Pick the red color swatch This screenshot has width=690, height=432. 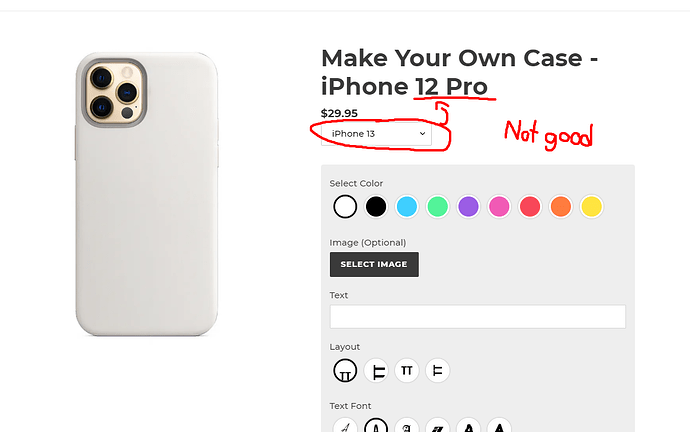(x=530, y=207)
